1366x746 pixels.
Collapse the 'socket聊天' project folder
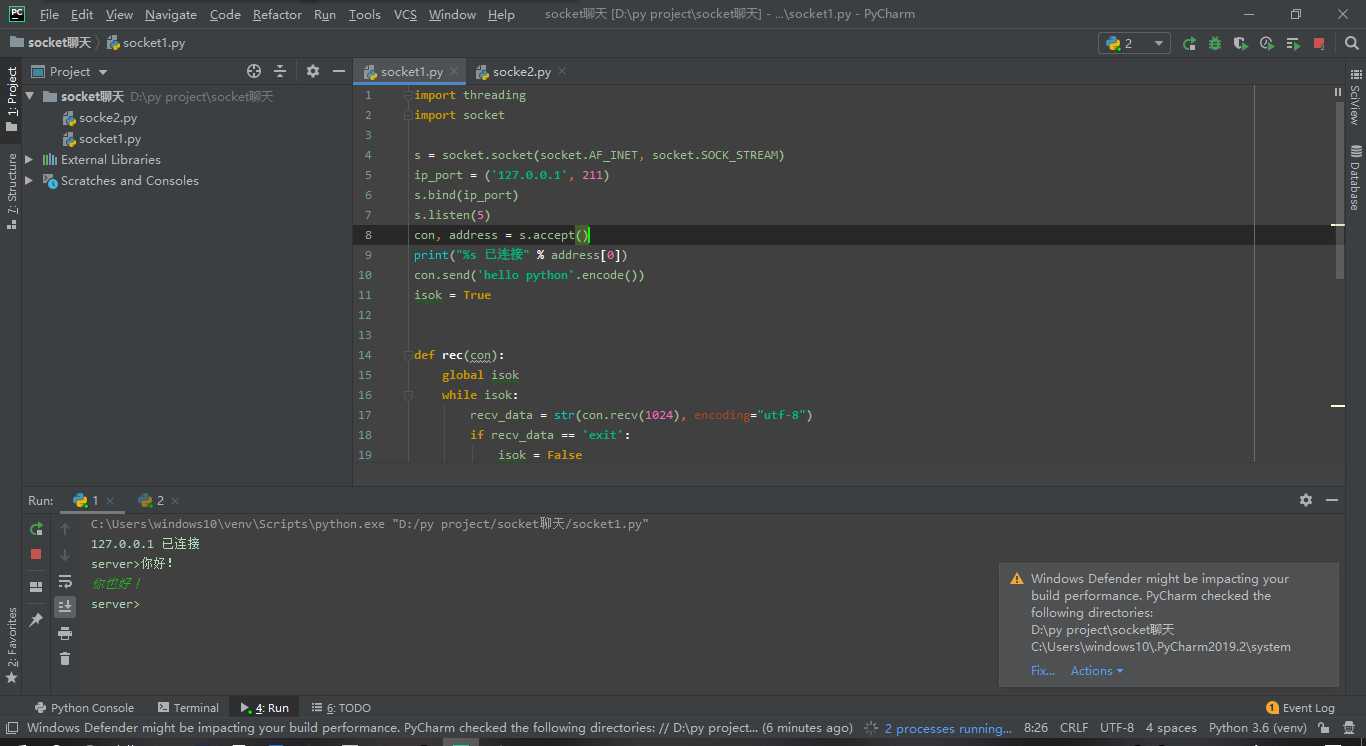coord(29,97)
